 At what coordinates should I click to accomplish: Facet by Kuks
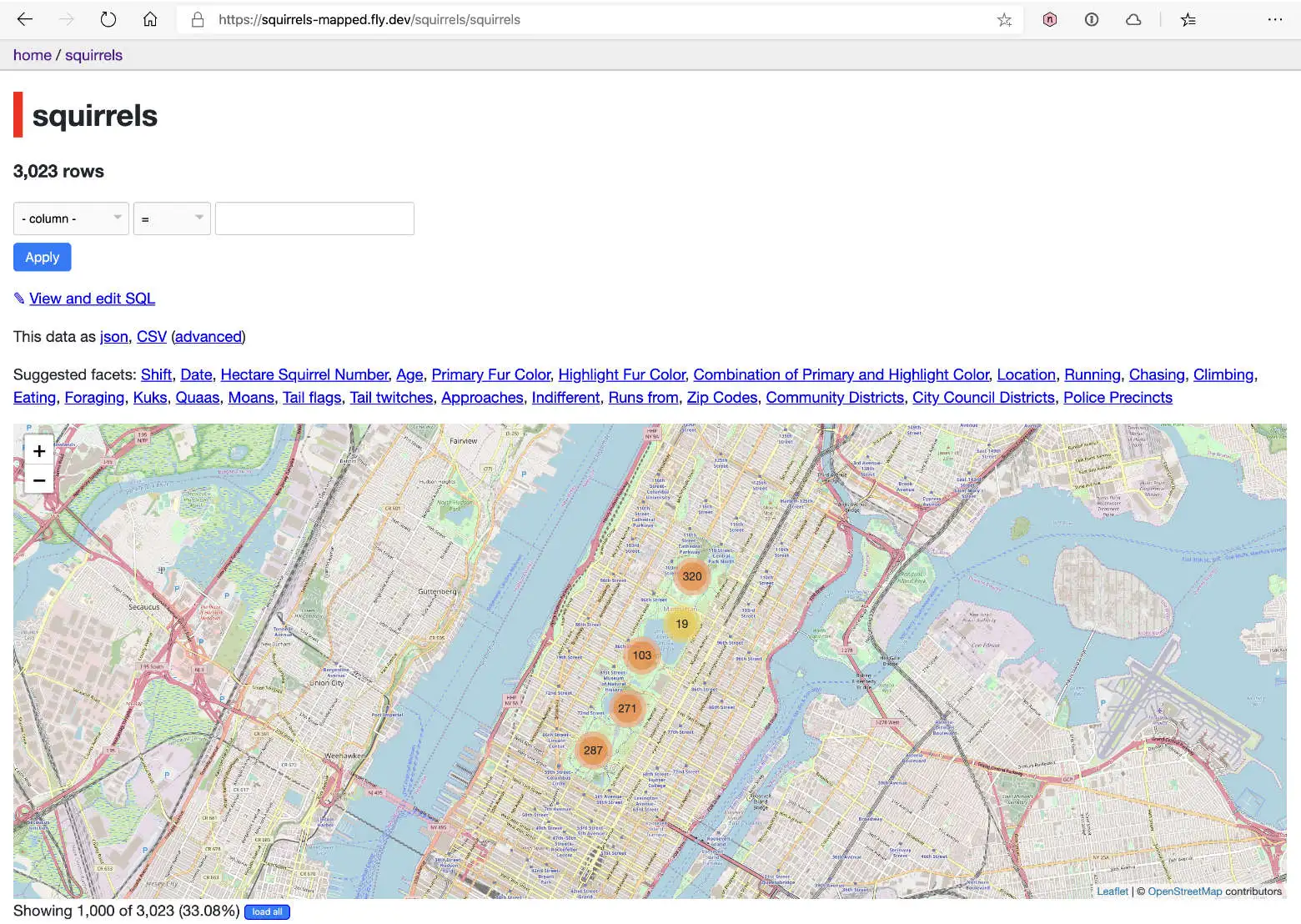pyautogui.click(x=150, y=398)
